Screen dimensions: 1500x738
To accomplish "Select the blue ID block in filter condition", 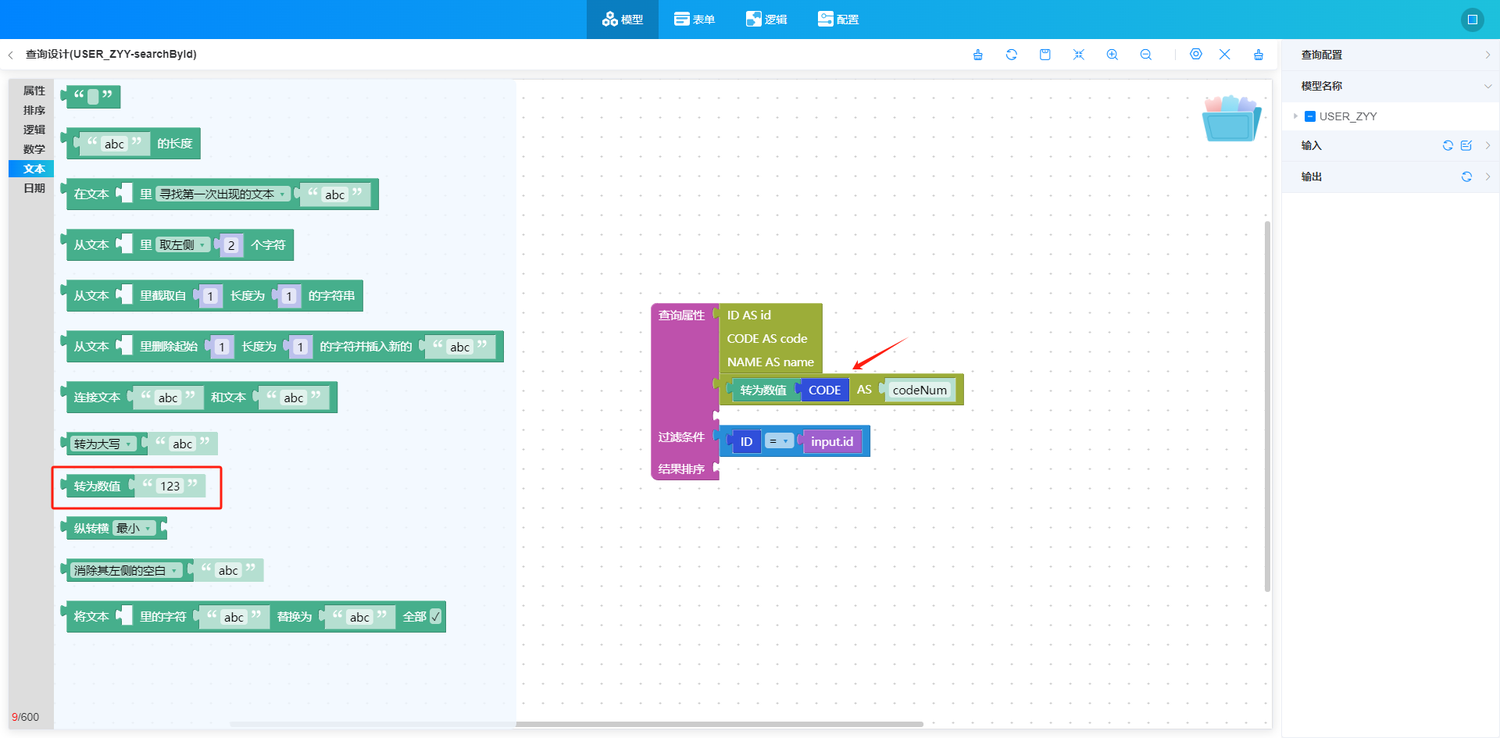I will click(x=746, y=441).
